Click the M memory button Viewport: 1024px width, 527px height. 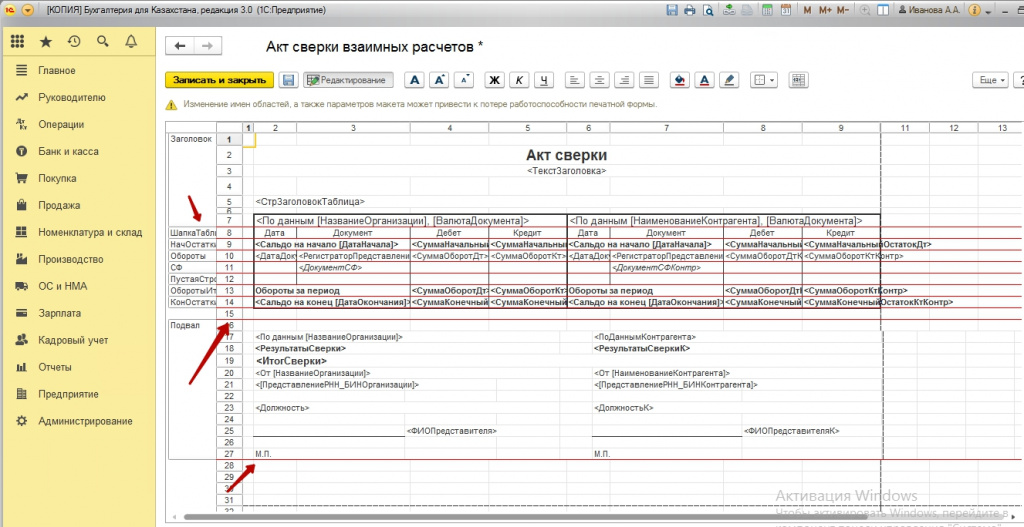pos(808,10)
